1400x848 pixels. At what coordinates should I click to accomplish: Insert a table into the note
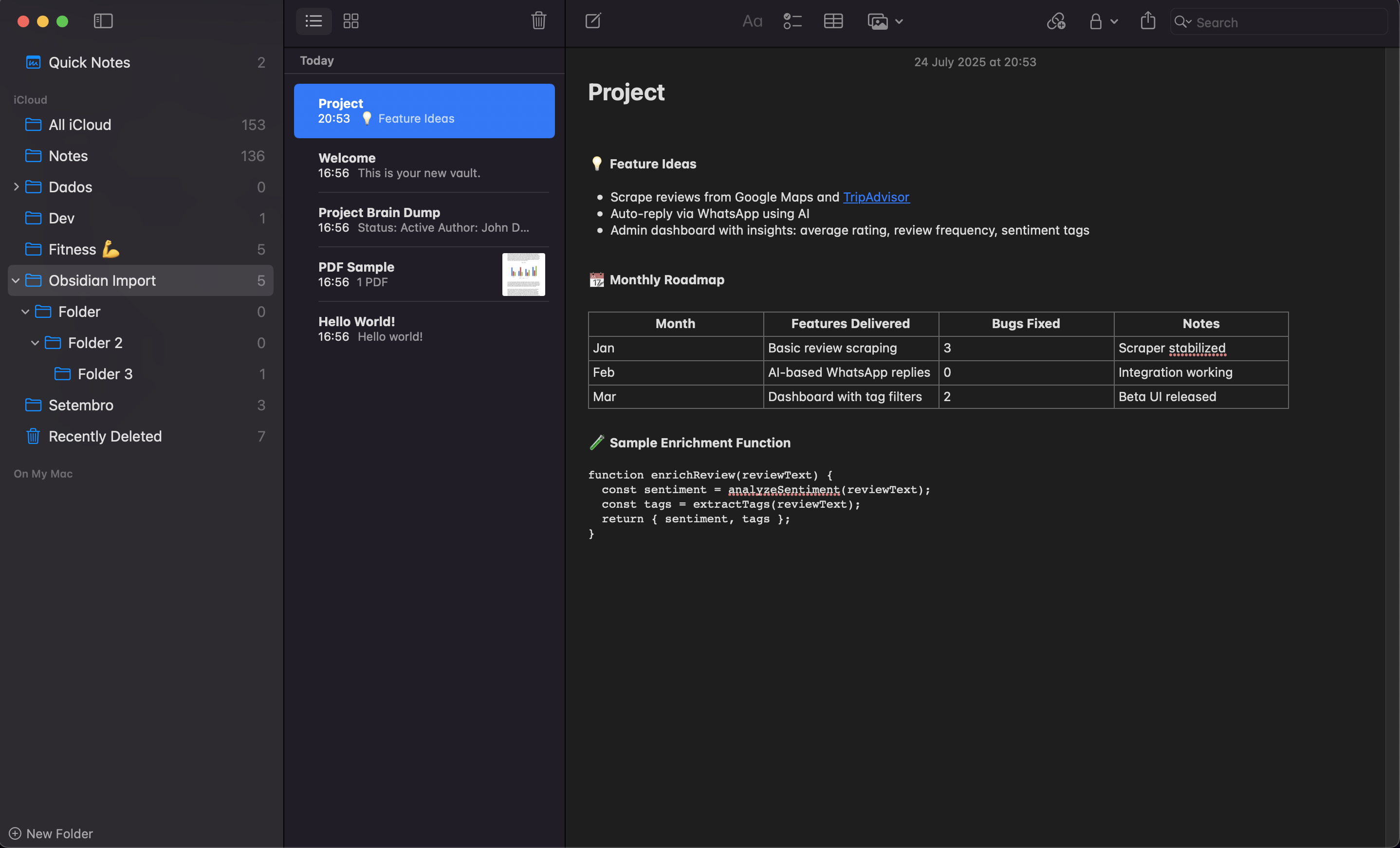pyautogui.click(x=832, y=21)
